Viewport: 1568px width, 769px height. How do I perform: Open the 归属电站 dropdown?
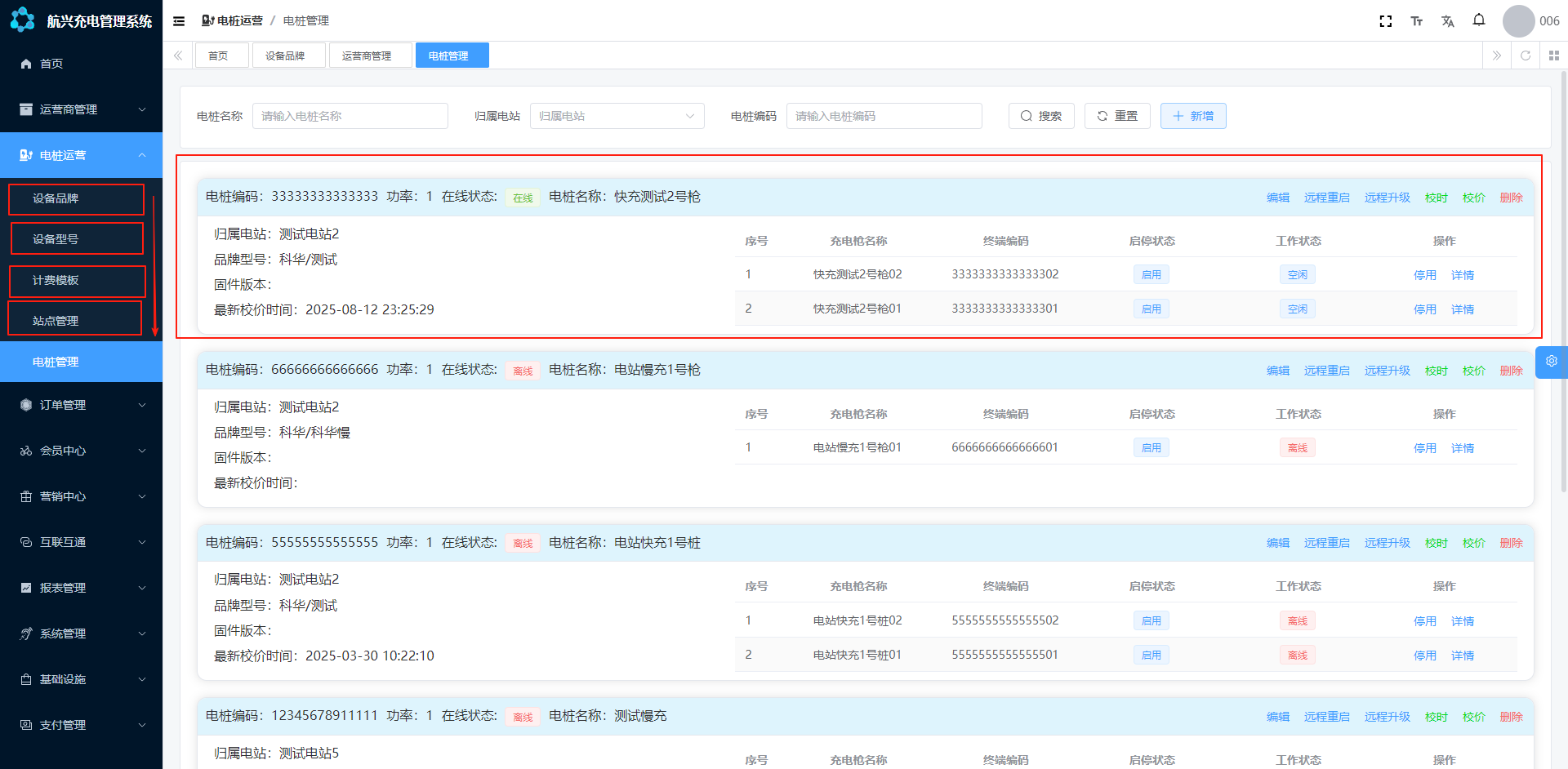617,116
